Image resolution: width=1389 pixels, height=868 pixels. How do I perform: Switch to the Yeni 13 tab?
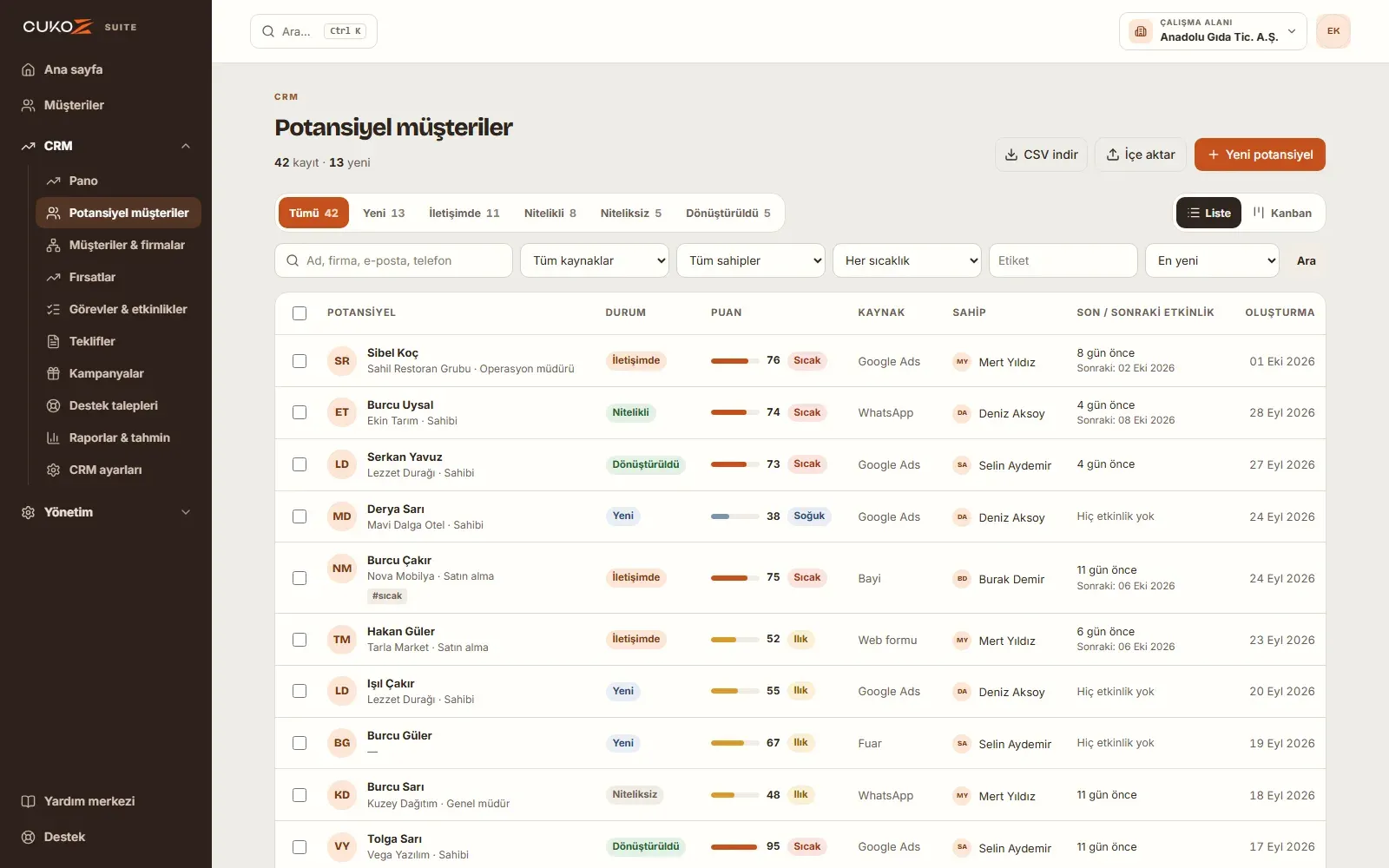384,213
